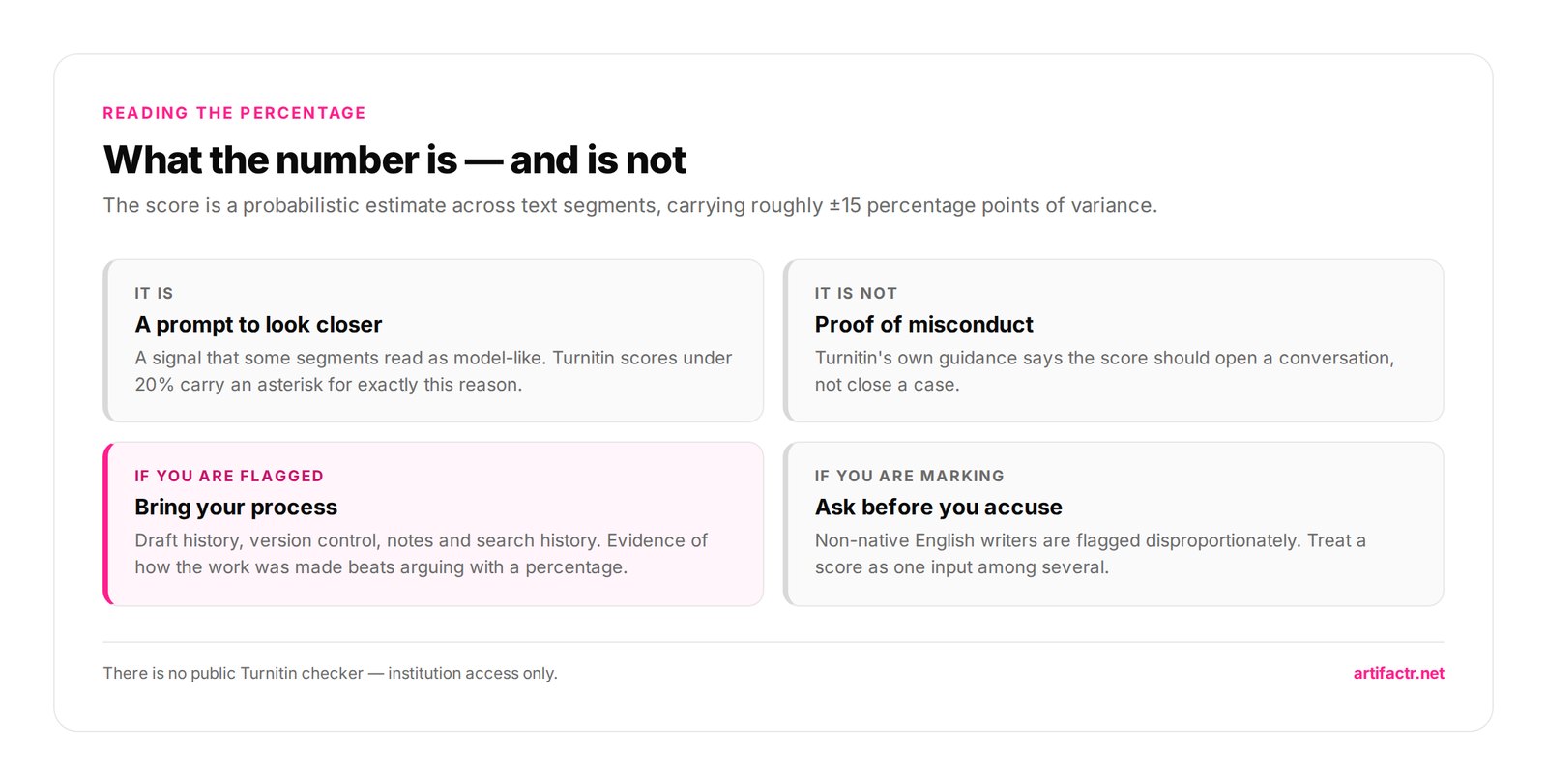Select the 'Bring your process' card title
1547x784 pixels.
coord(236,507)
